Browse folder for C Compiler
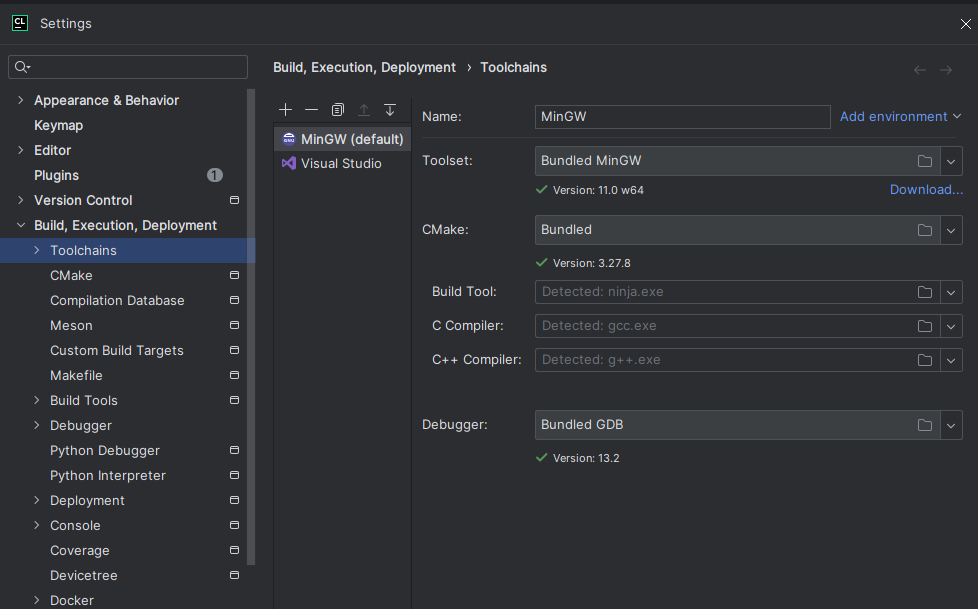The height and width of the screenshot is (609, 978). point(925,326)
